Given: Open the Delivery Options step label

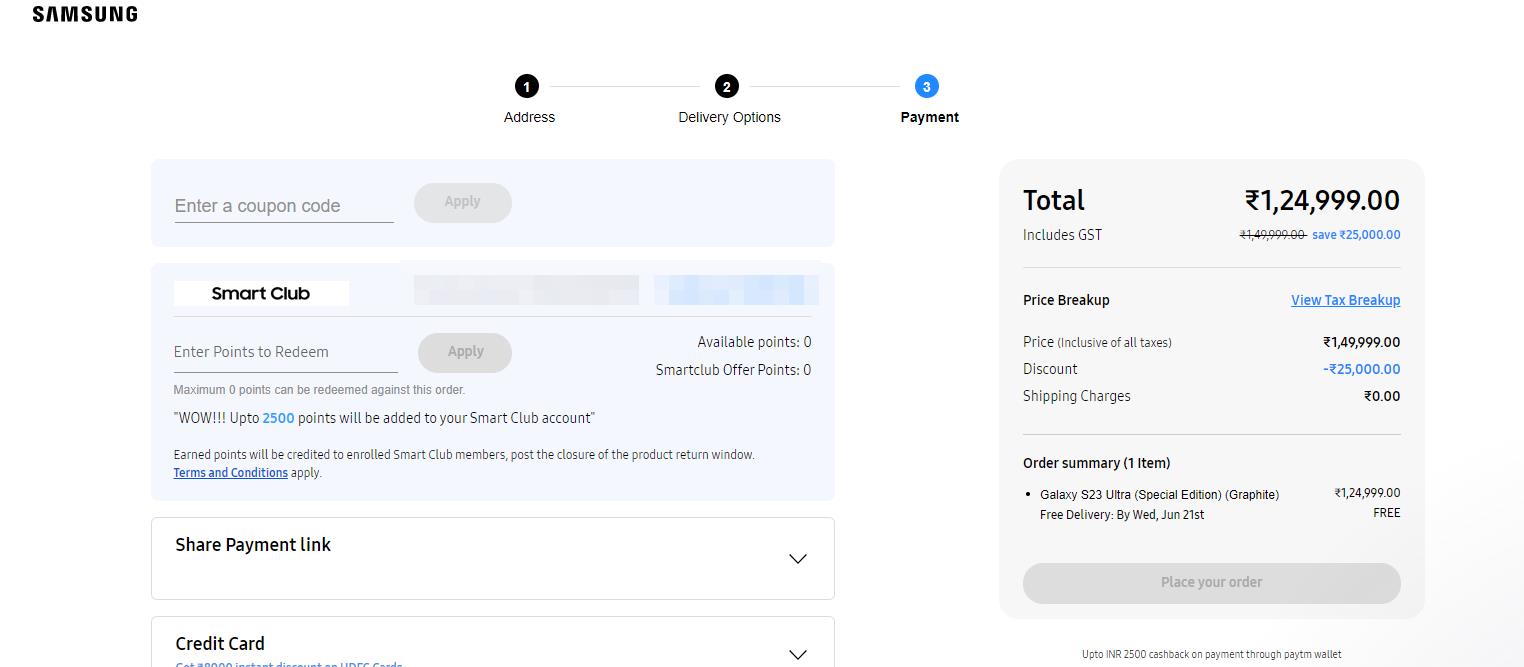Looking at the screenshot, I should (729, 117).
